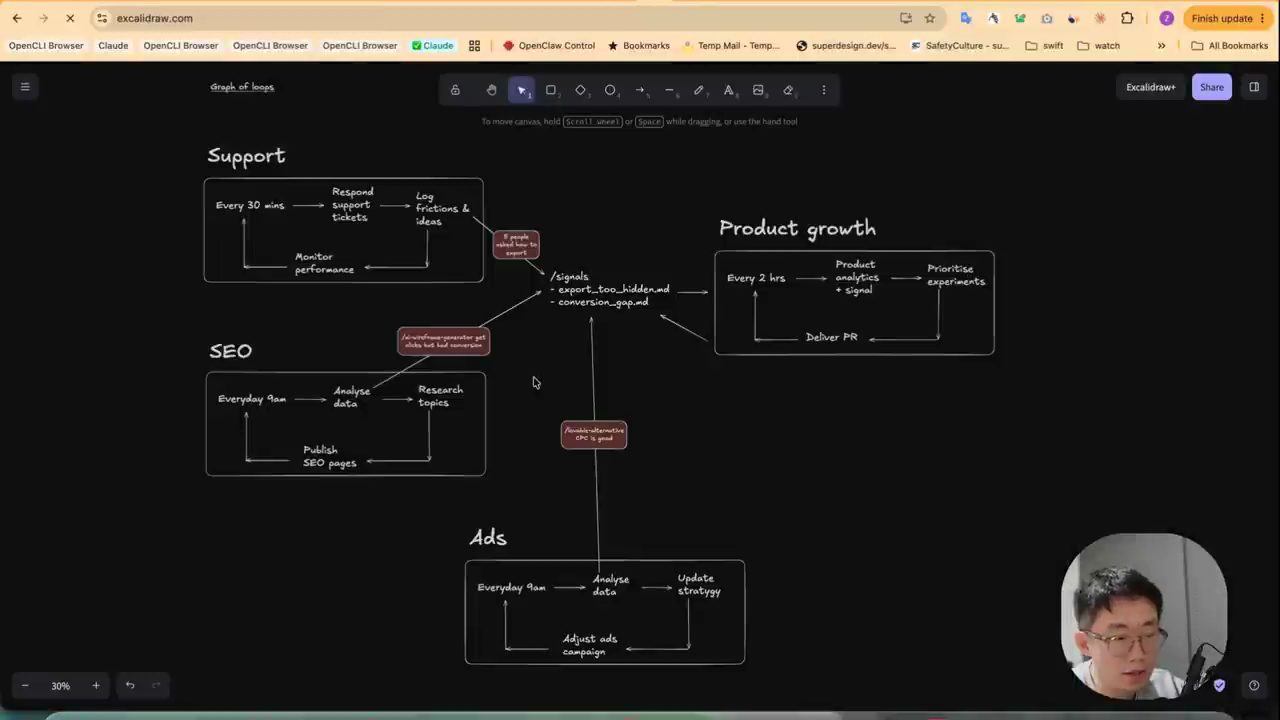Zoom out with the minus button
1280x720 pixels.
(25, 686)
